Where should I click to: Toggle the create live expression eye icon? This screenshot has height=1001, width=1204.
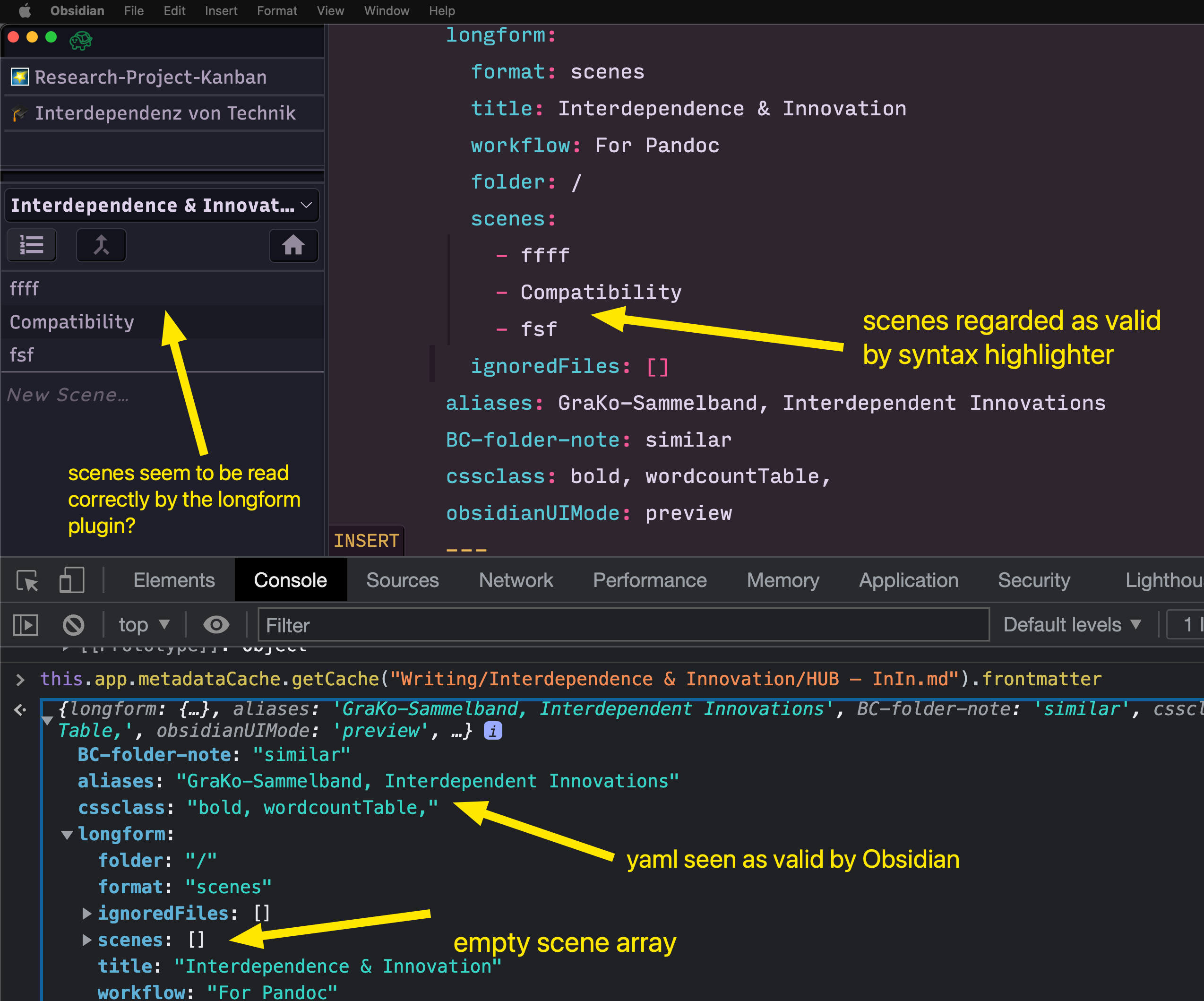(216, 624)
